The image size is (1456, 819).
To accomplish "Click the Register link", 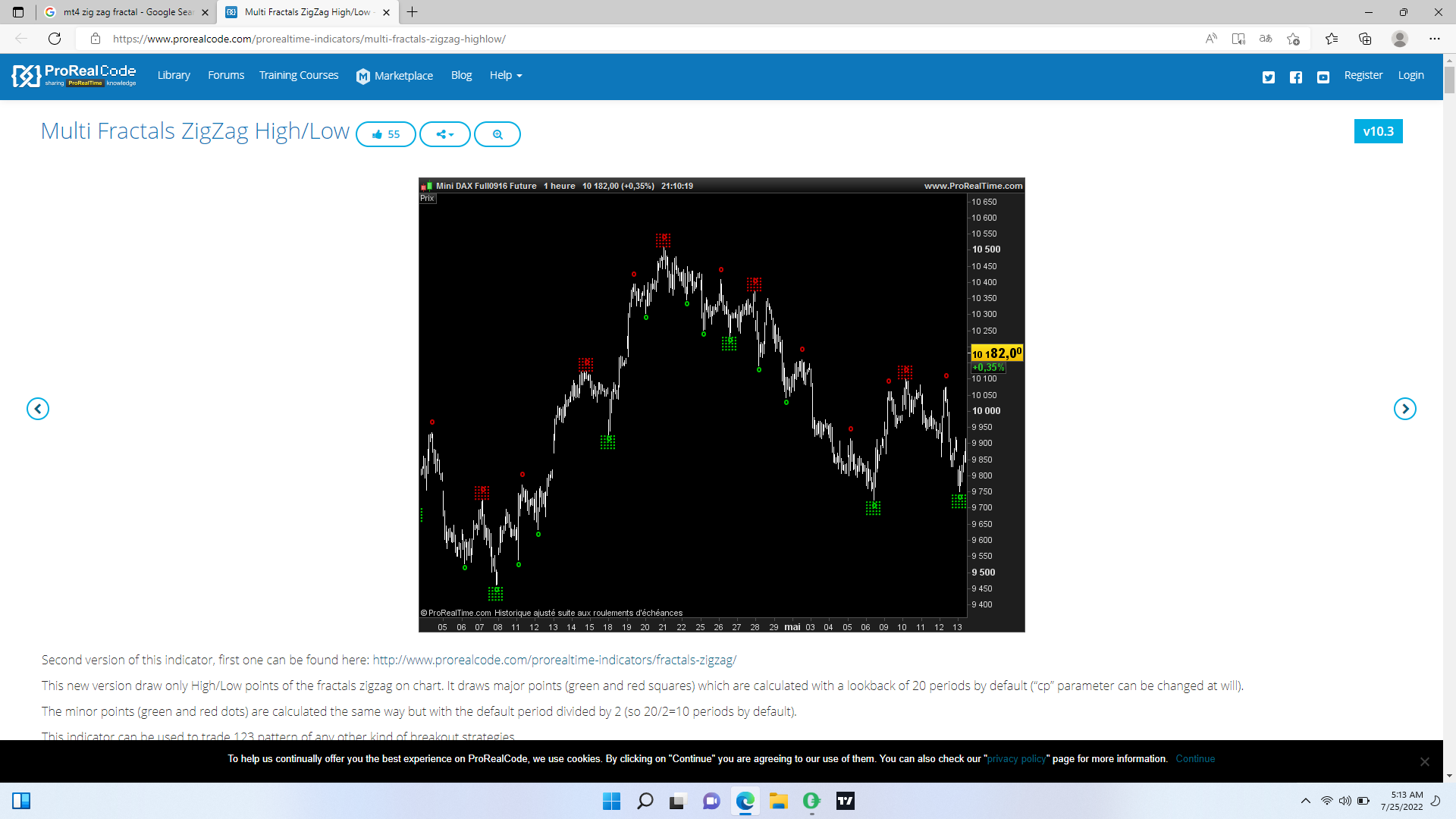I will pos(1363,75).
